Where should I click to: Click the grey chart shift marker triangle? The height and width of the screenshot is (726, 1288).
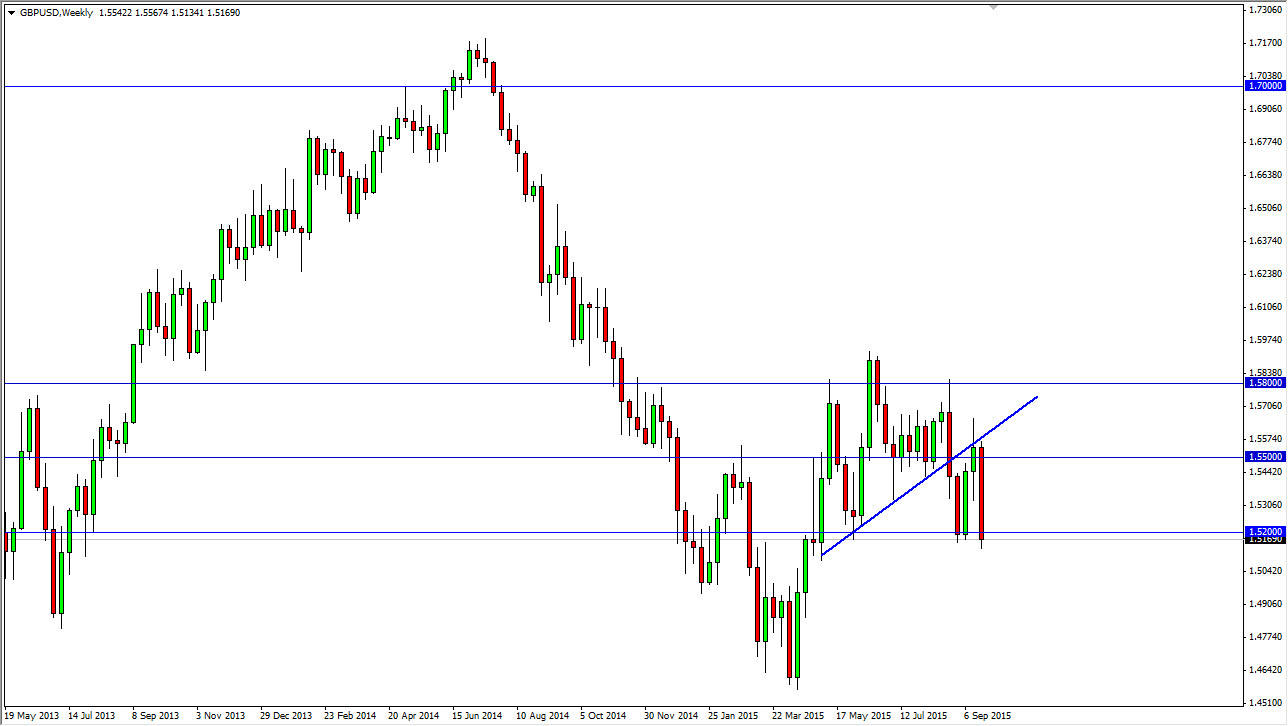993,8
